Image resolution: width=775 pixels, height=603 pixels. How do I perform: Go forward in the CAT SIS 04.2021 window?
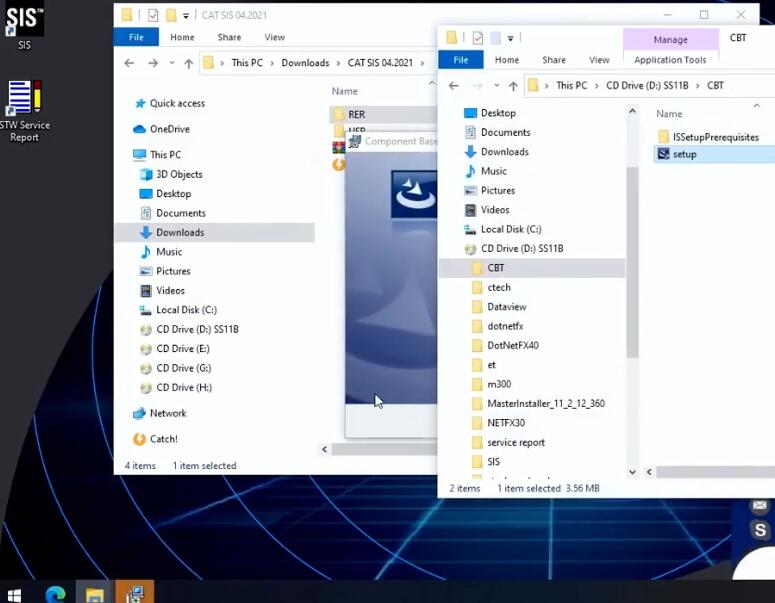coord(153,63)
